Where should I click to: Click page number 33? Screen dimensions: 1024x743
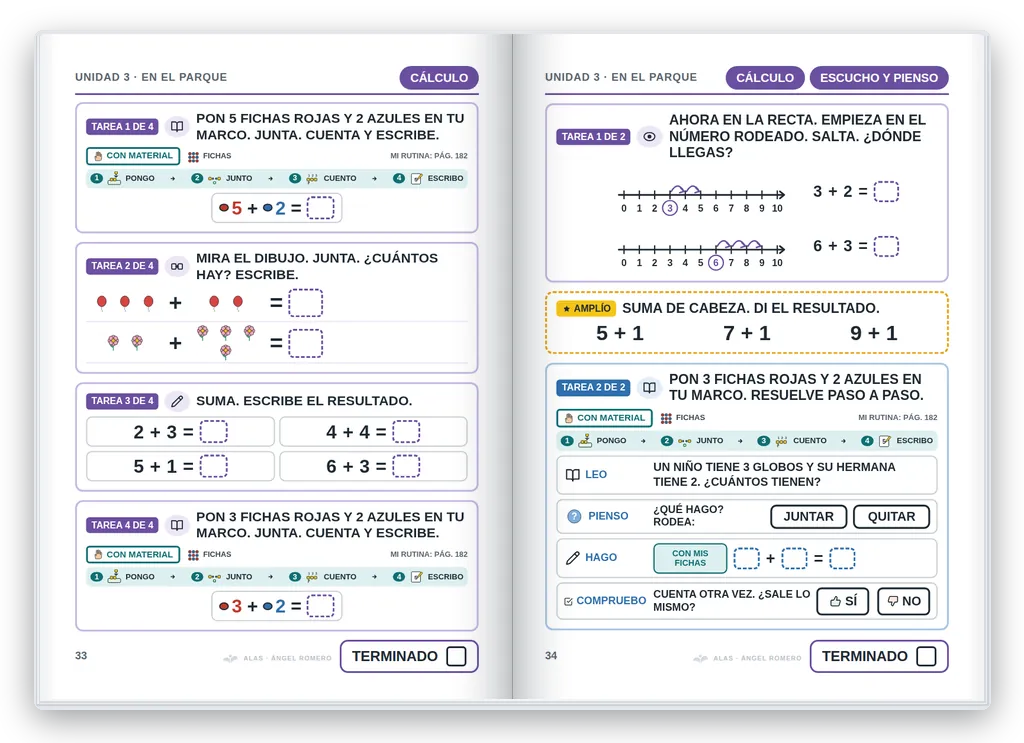[x=81, y=656]
